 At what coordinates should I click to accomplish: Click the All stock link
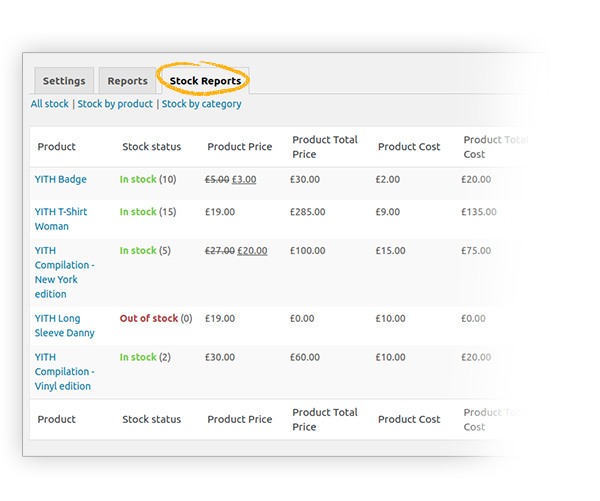(x=50, y=104)
